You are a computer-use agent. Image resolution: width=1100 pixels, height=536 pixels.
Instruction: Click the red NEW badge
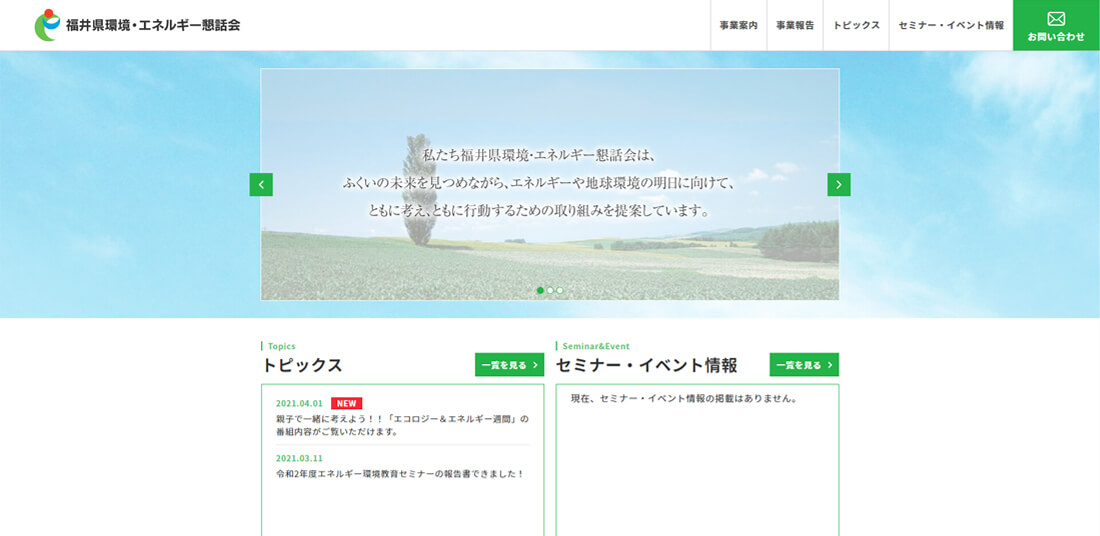click(347, 403)
